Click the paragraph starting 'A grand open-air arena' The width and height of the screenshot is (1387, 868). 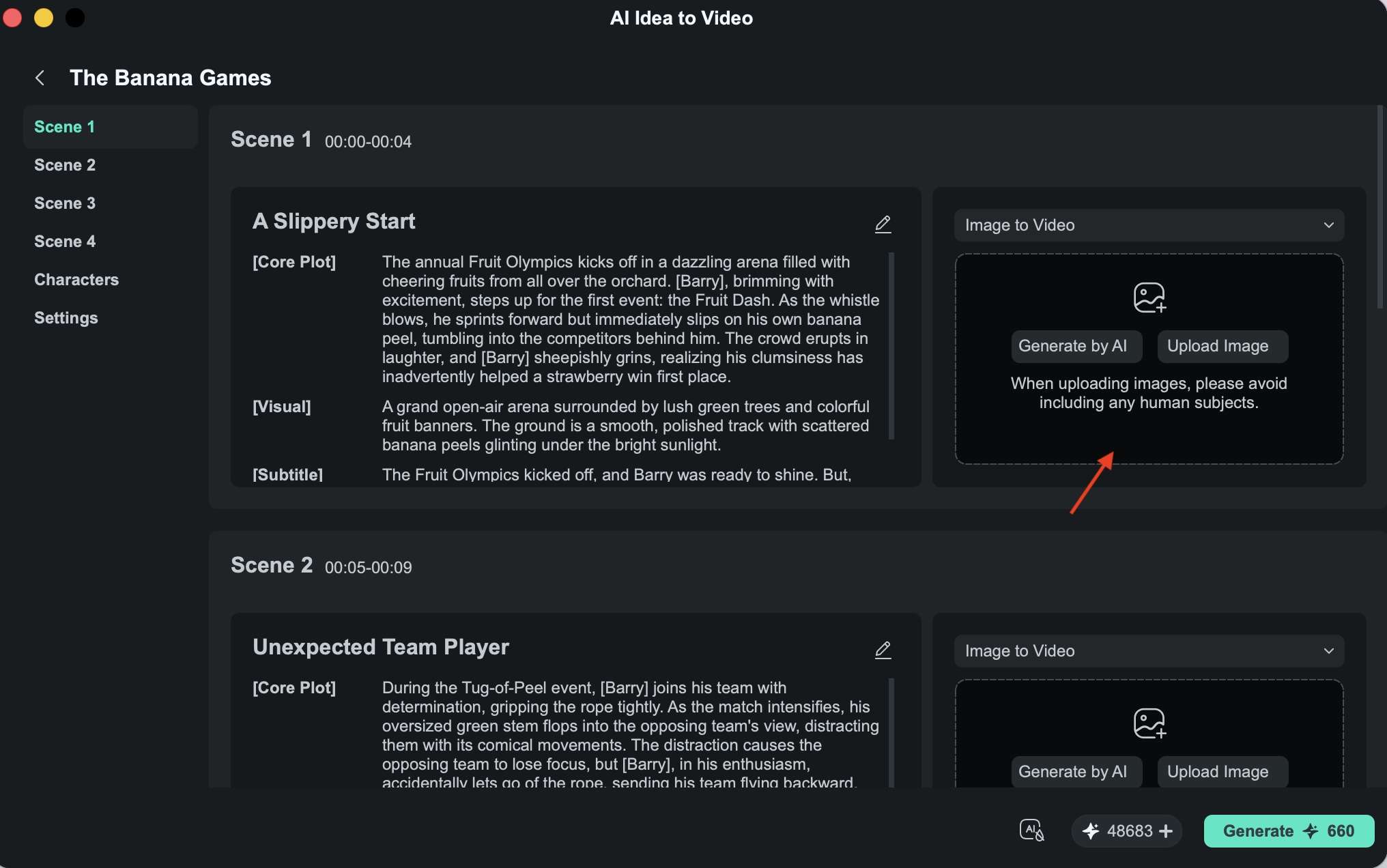click(x=626, y=426)
